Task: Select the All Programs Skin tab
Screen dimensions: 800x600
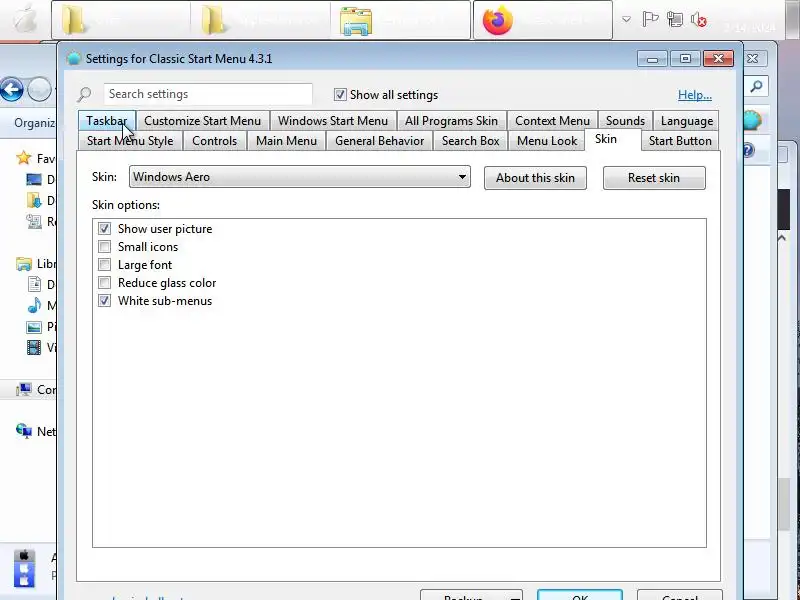Action: (451, 121)
